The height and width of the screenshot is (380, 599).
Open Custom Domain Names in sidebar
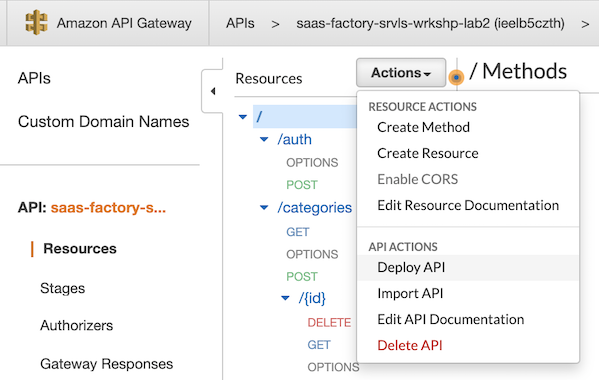[104, 122]
